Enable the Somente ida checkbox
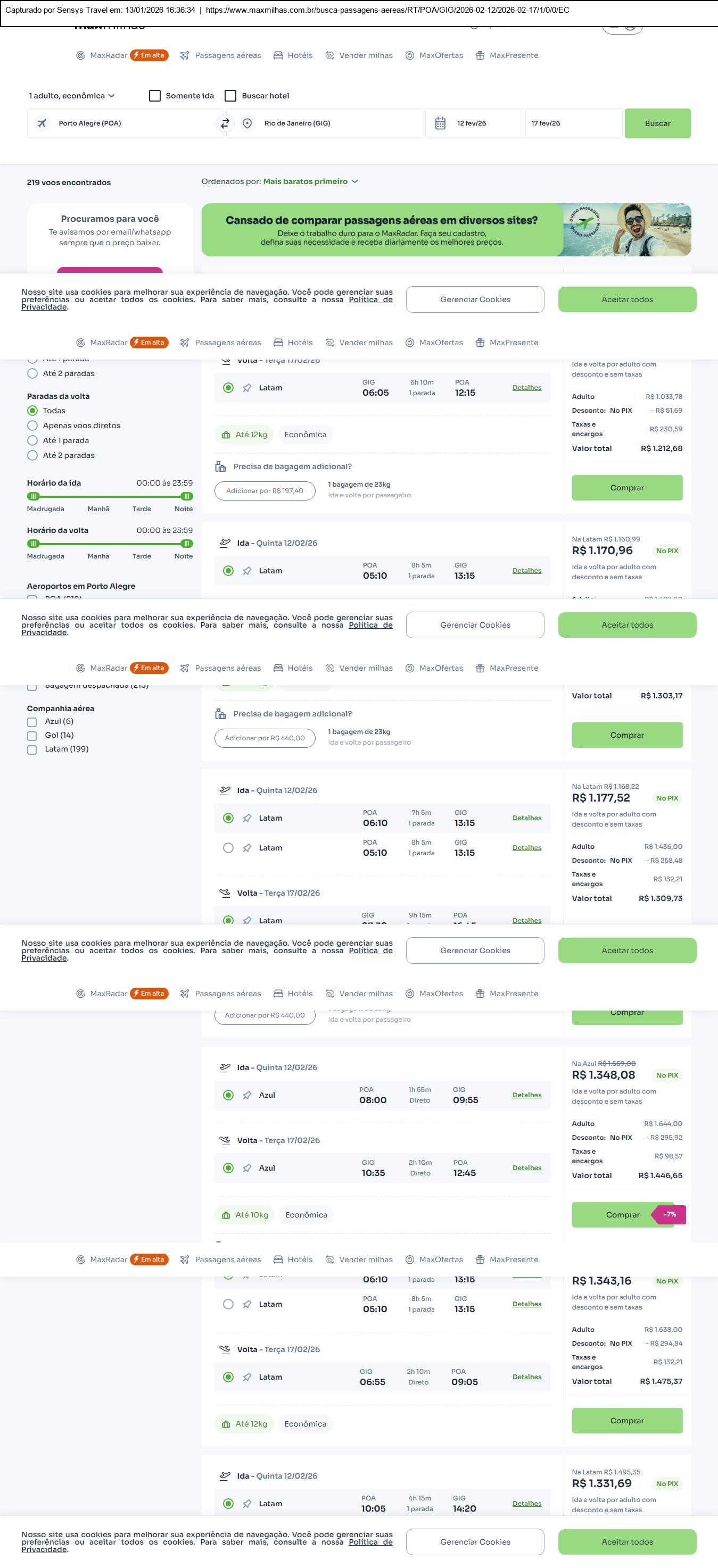The width and height of the screenshot is (718, 1568). (x=155, y=96)
